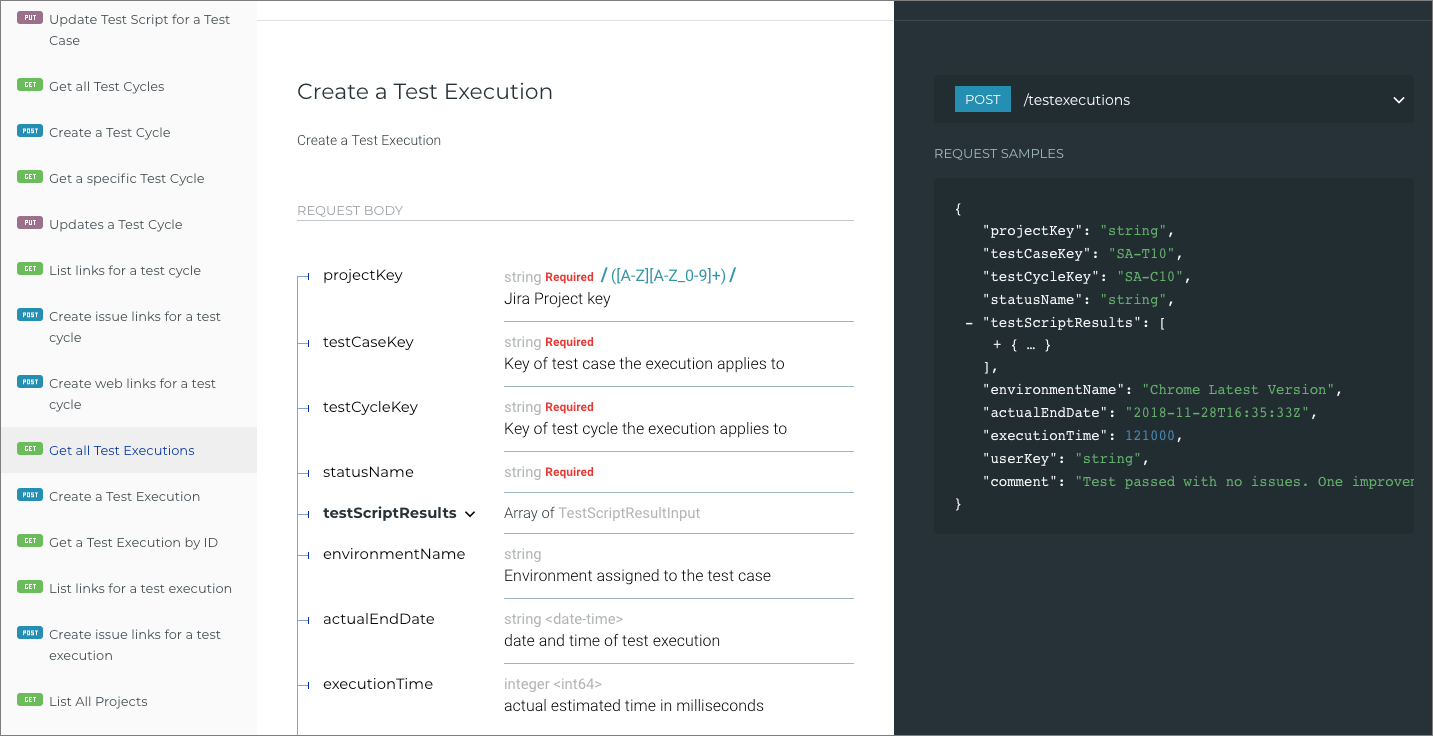
Task: Click the GET badge beside List All Projects
Action: (x=30, y=700)
